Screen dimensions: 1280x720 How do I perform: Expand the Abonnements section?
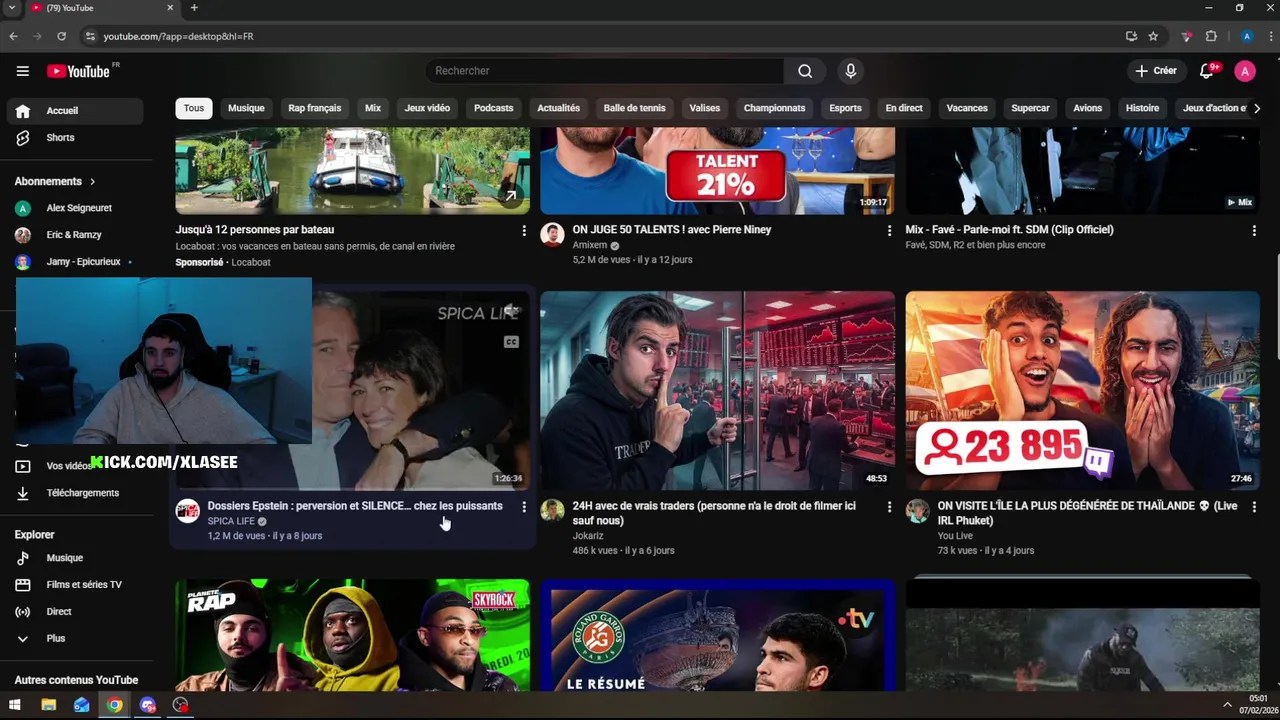pos(55,181)
